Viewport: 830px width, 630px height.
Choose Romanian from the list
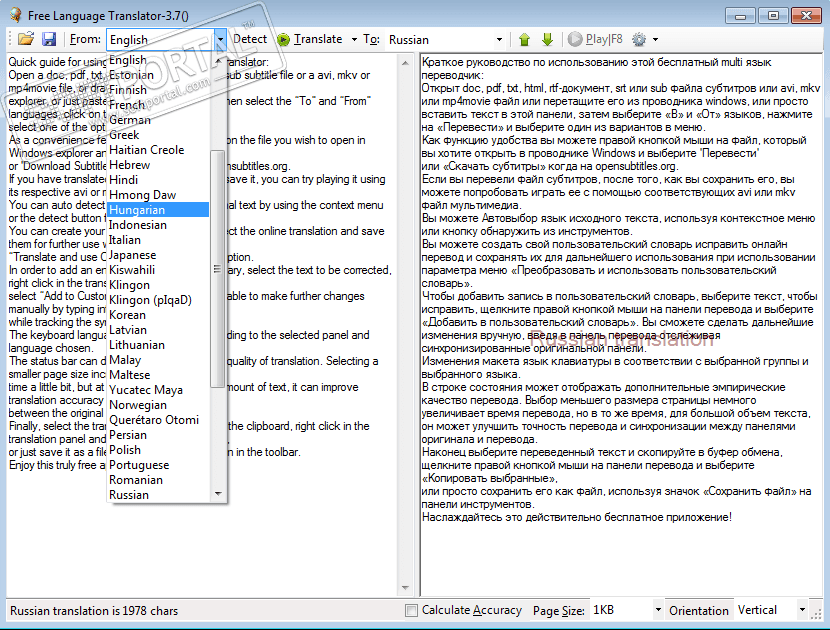158,480
